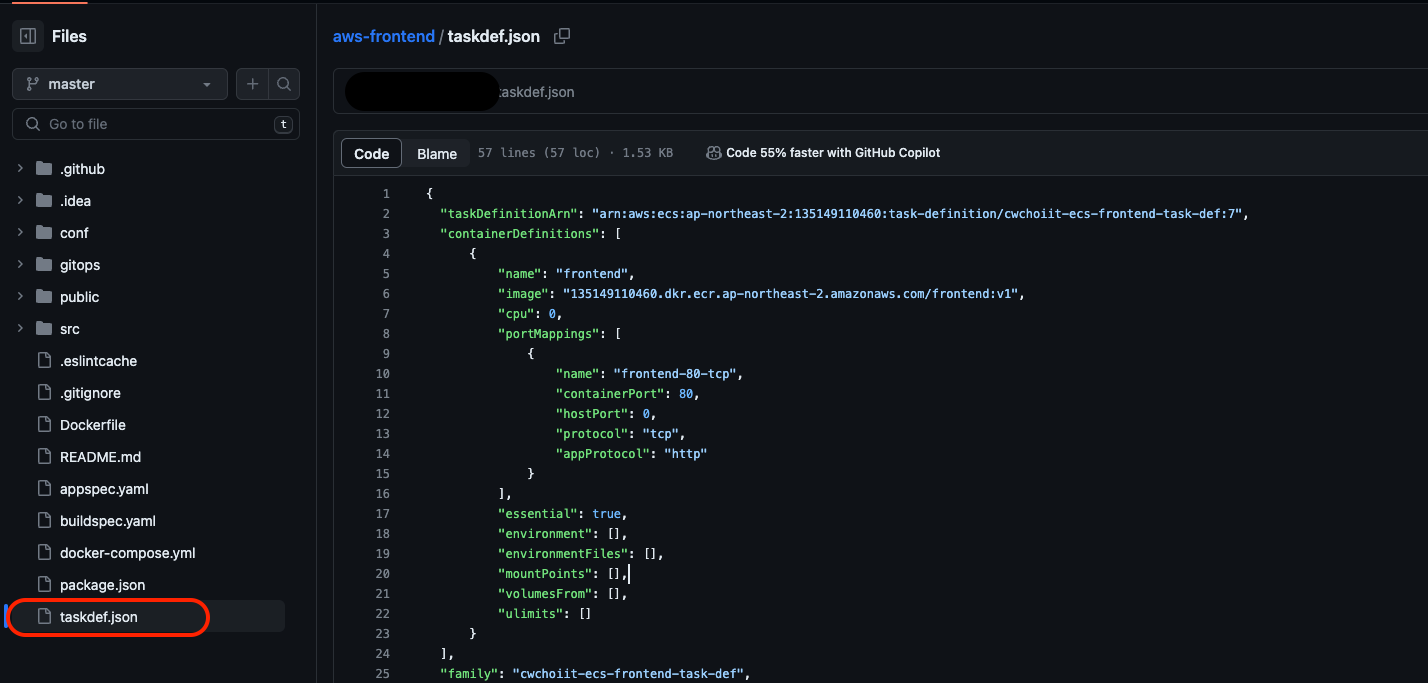The image size is (1428, 683).
Task: Click the README.md file icon
Action: point(43,457)
